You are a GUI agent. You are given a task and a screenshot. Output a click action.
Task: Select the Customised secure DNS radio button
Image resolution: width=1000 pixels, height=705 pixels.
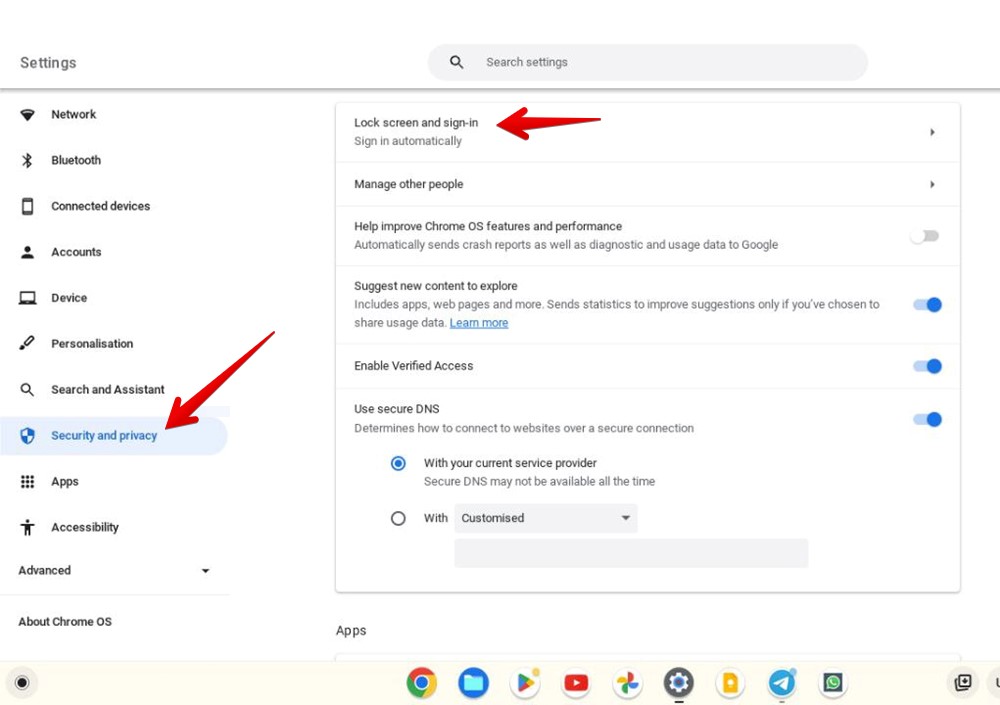point(398,518)
